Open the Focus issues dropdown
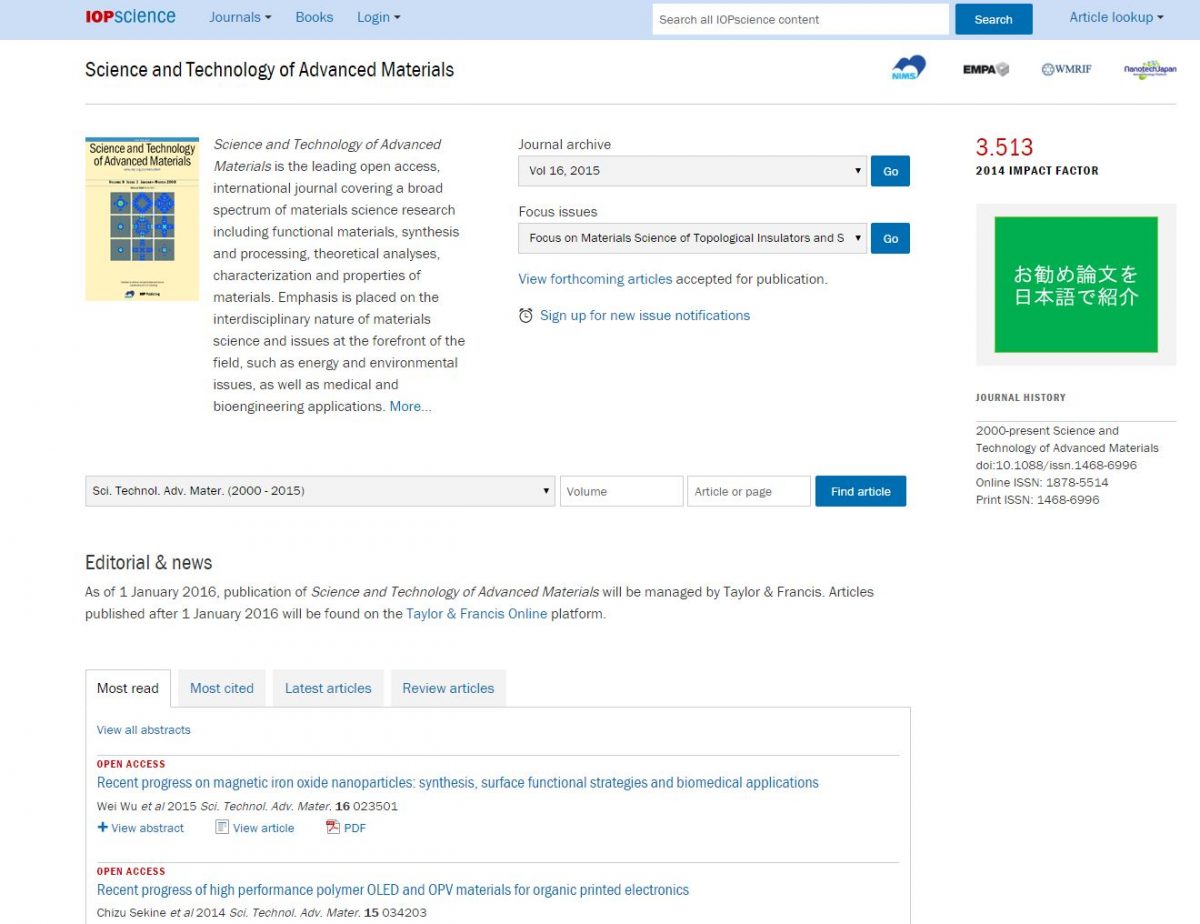The image size is (1200, 924). (x=692, y=238)
